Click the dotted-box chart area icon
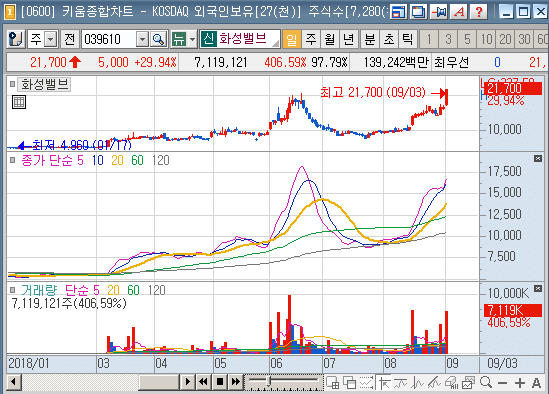Image resolution: width=549 pixels, height=394 pixels. click(366, 382)
